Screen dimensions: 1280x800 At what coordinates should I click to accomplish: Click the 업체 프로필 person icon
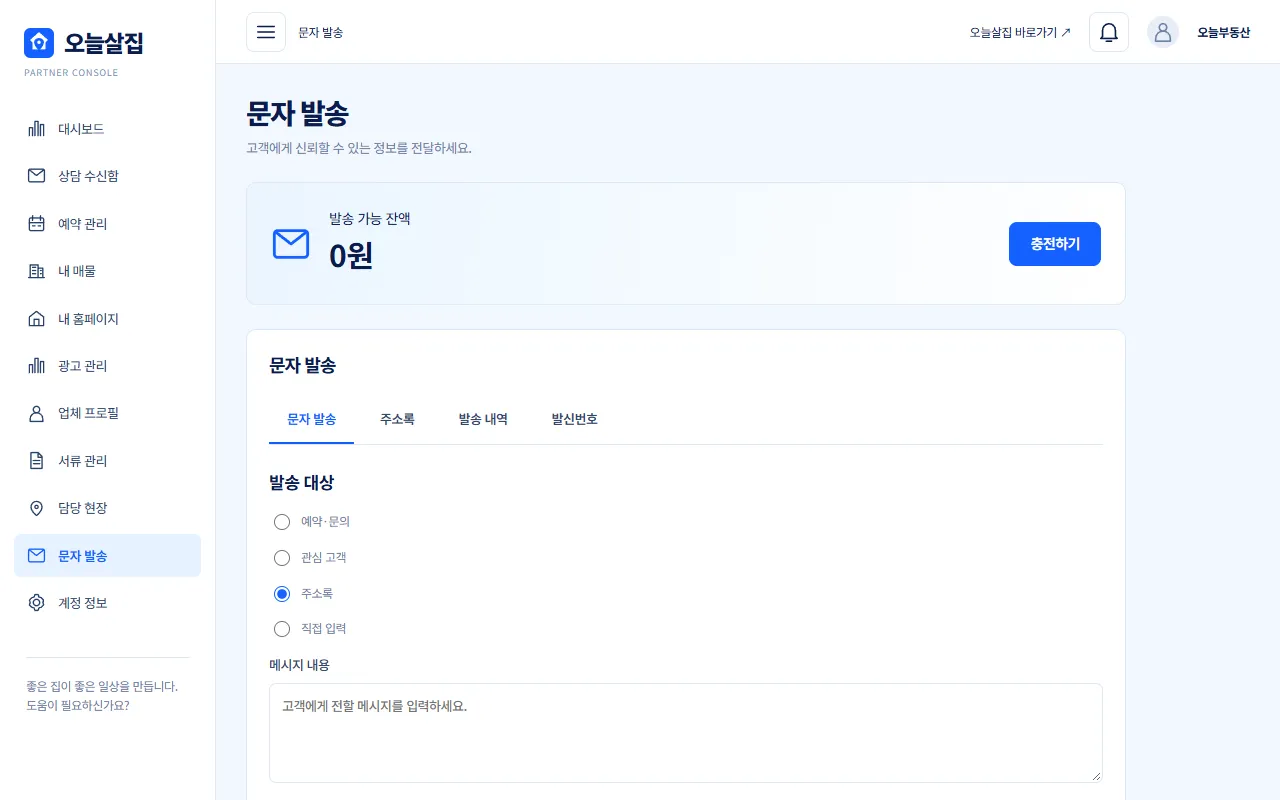click(x=37, y=413)
